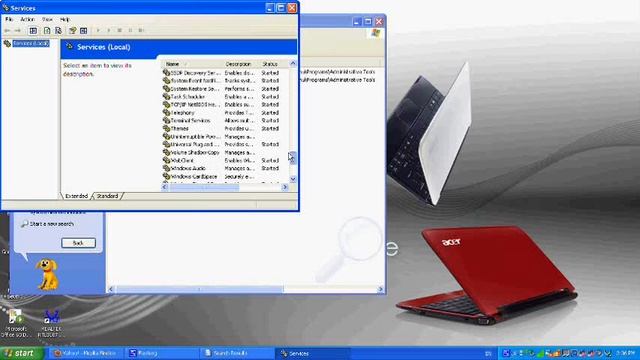Click the services list scroll-left arrow
Screen dimensions: 640x360
[x=165, y=187]
